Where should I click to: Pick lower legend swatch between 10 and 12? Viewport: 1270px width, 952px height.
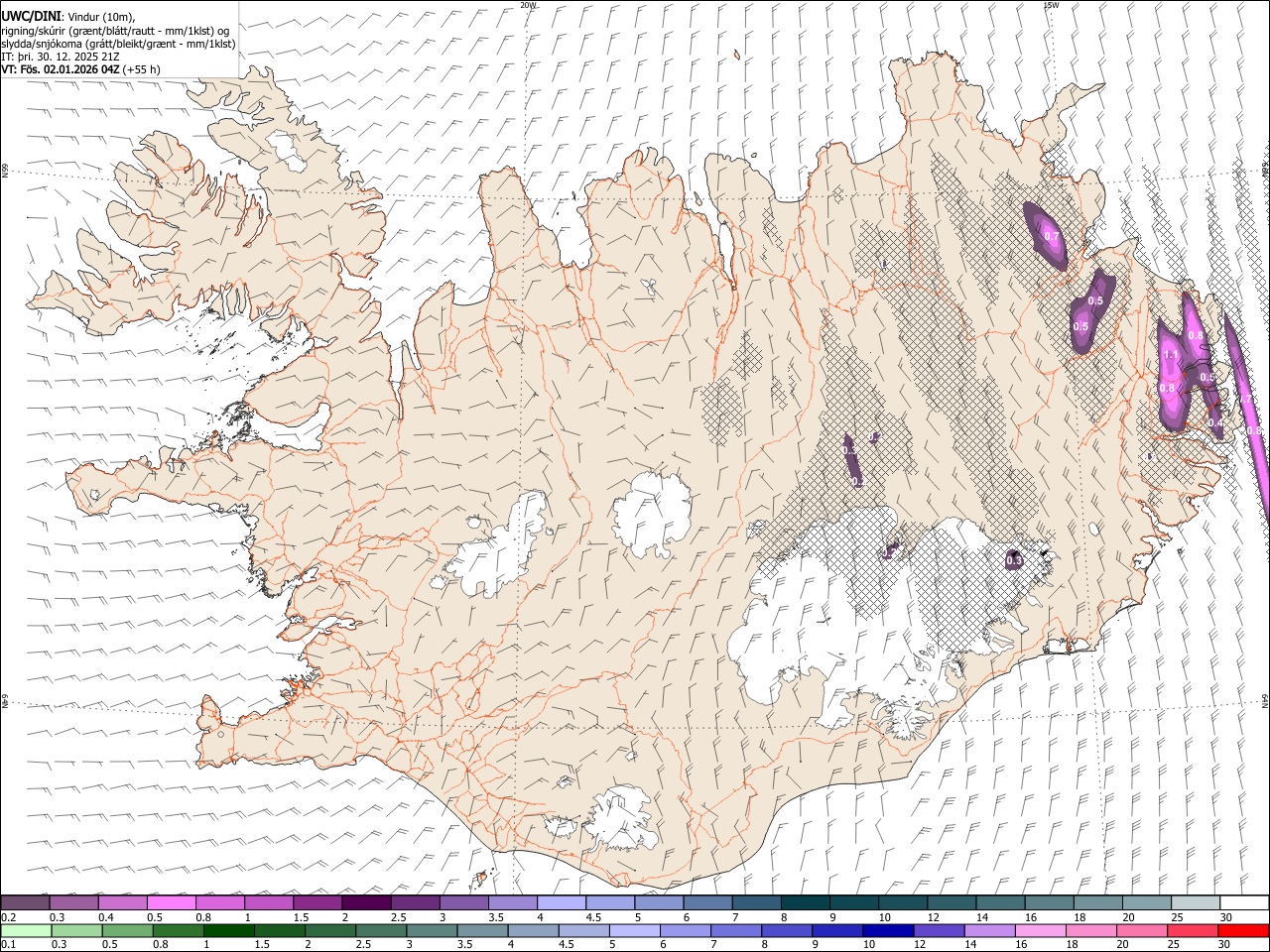(888, 931)
